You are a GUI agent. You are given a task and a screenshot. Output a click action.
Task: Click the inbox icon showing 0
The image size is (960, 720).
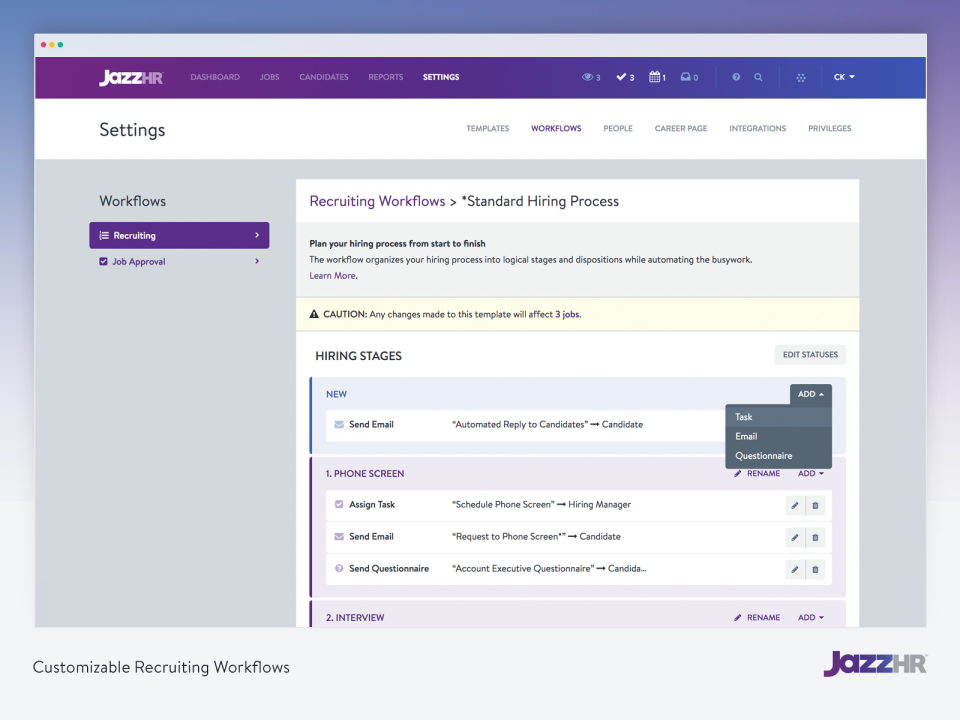686,77
